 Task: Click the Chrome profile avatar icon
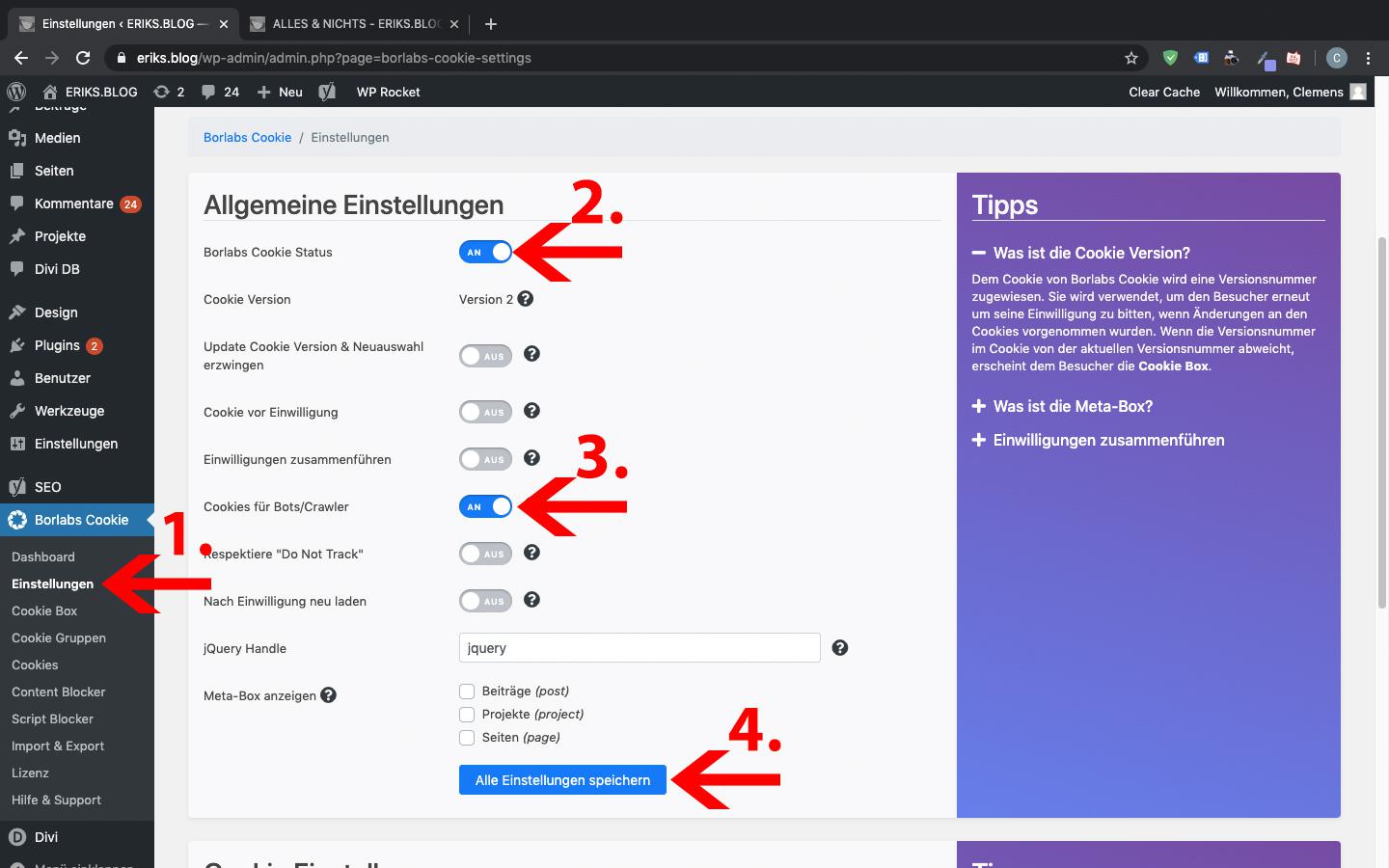click(1336, 58)
